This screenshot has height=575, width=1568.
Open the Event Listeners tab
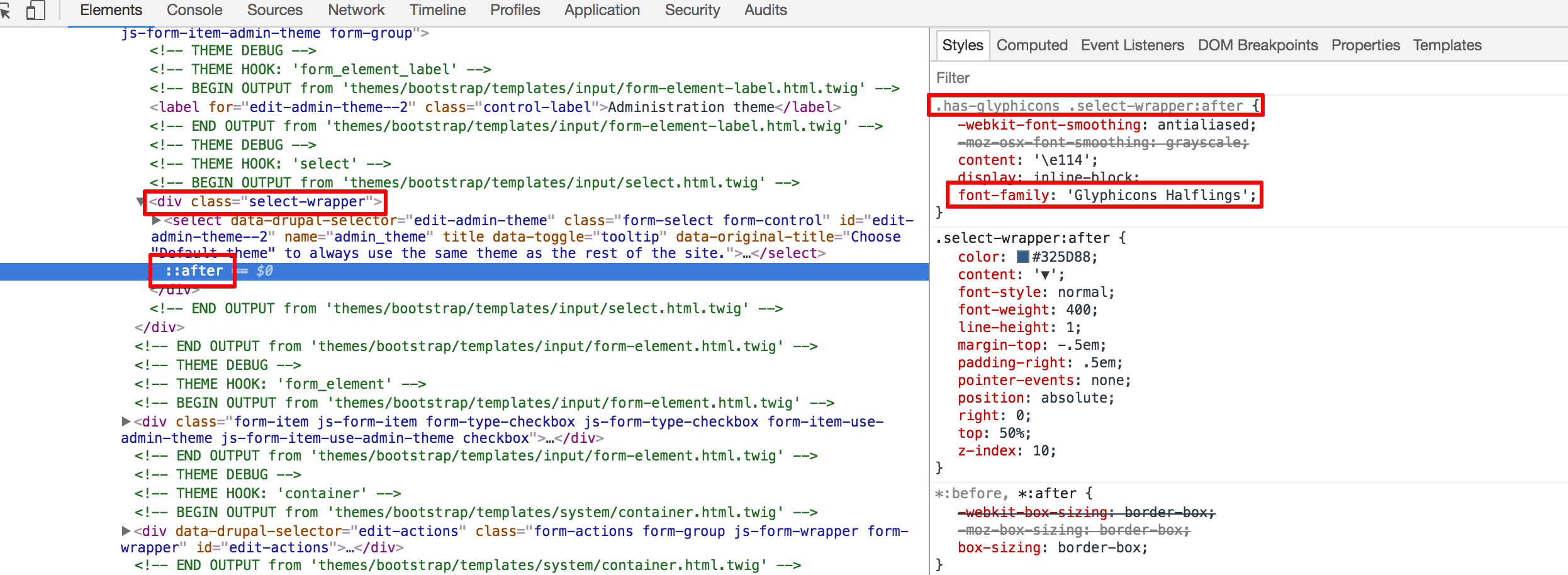point(1132,46)
